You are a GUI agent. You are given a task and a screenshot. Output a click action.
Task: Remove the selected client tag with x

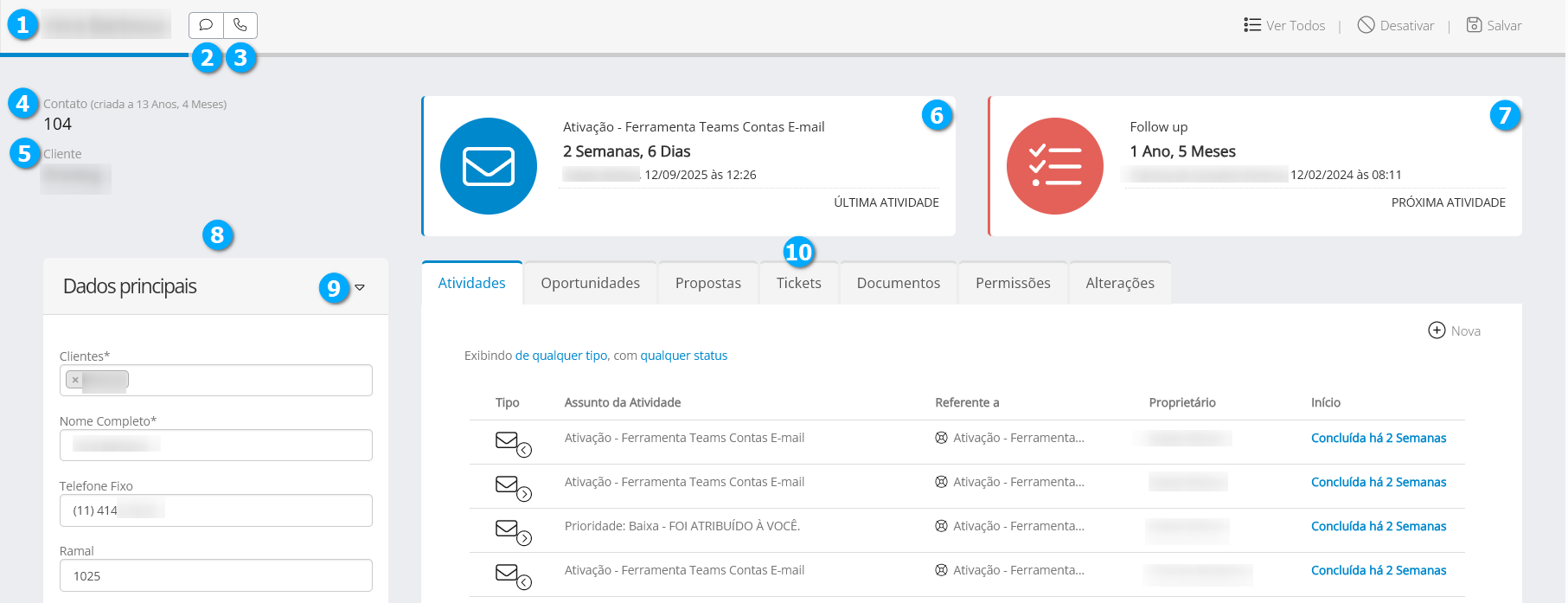[75, 380]
